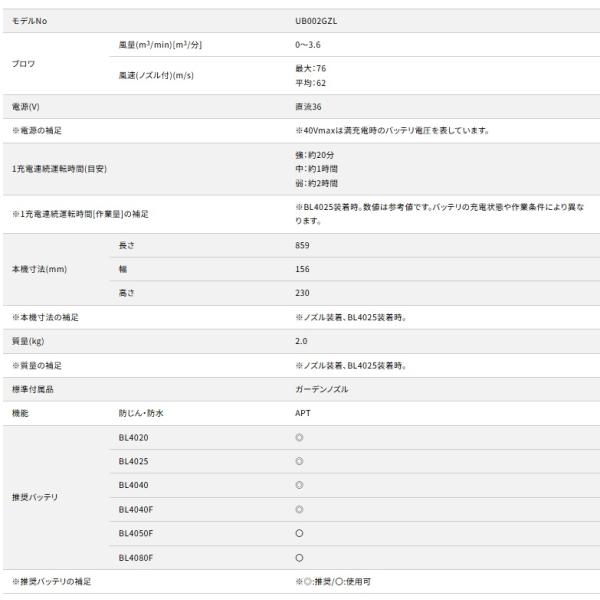Select the ◎ symbol beside BL4040F
This screenshot has height=600, width=600.
click(x=299, y=509)
